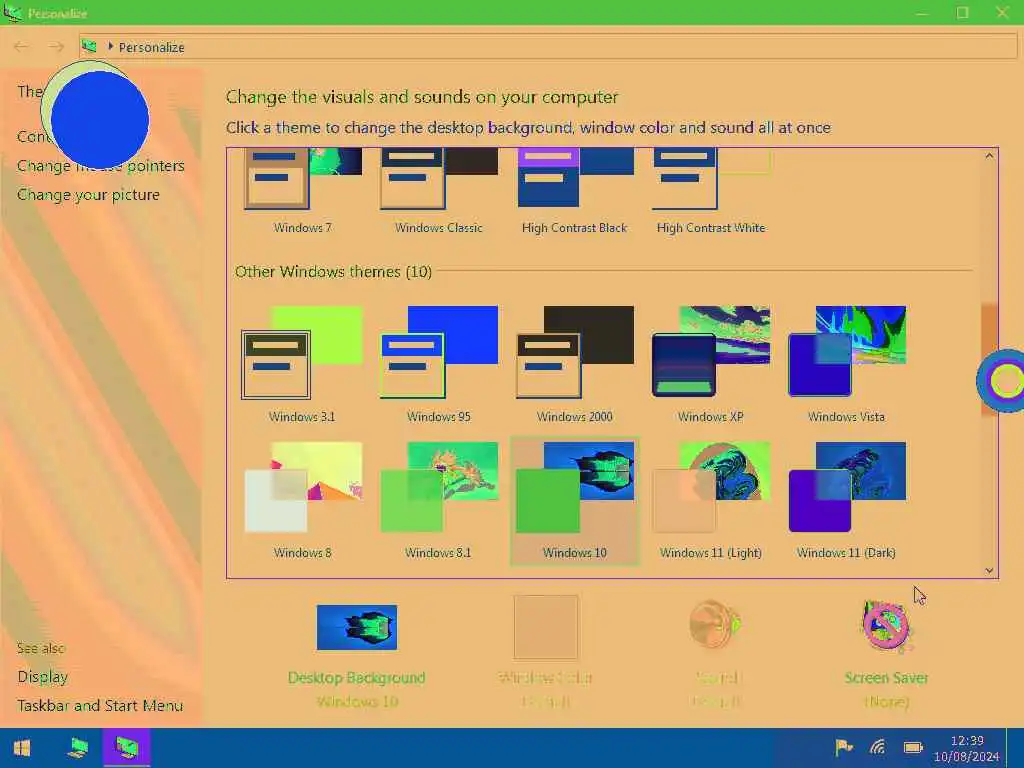Open the first pinned taskbar app
1024x768 pixels.
(78, 748)
